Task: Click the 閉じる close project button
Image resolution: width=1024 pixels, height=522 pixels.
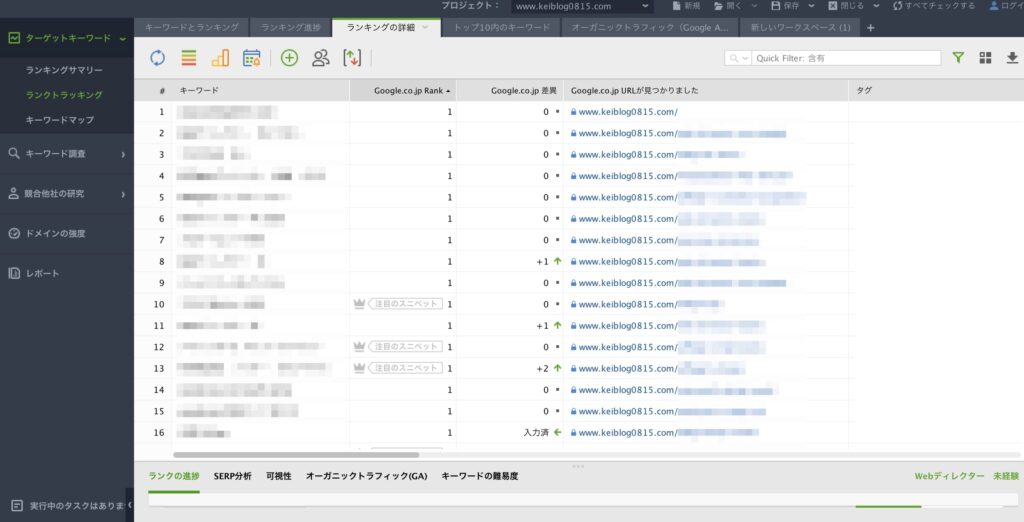Action: 846,6
